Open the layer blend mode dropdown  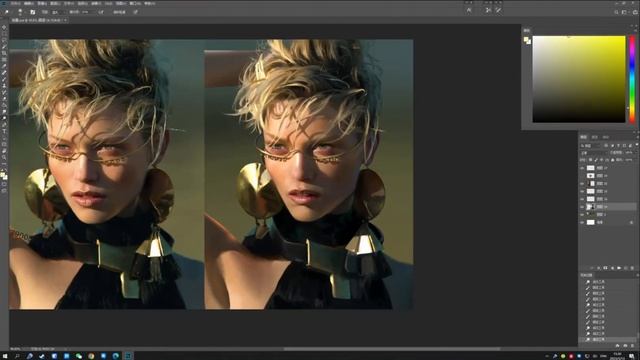[x=593, y=153]
